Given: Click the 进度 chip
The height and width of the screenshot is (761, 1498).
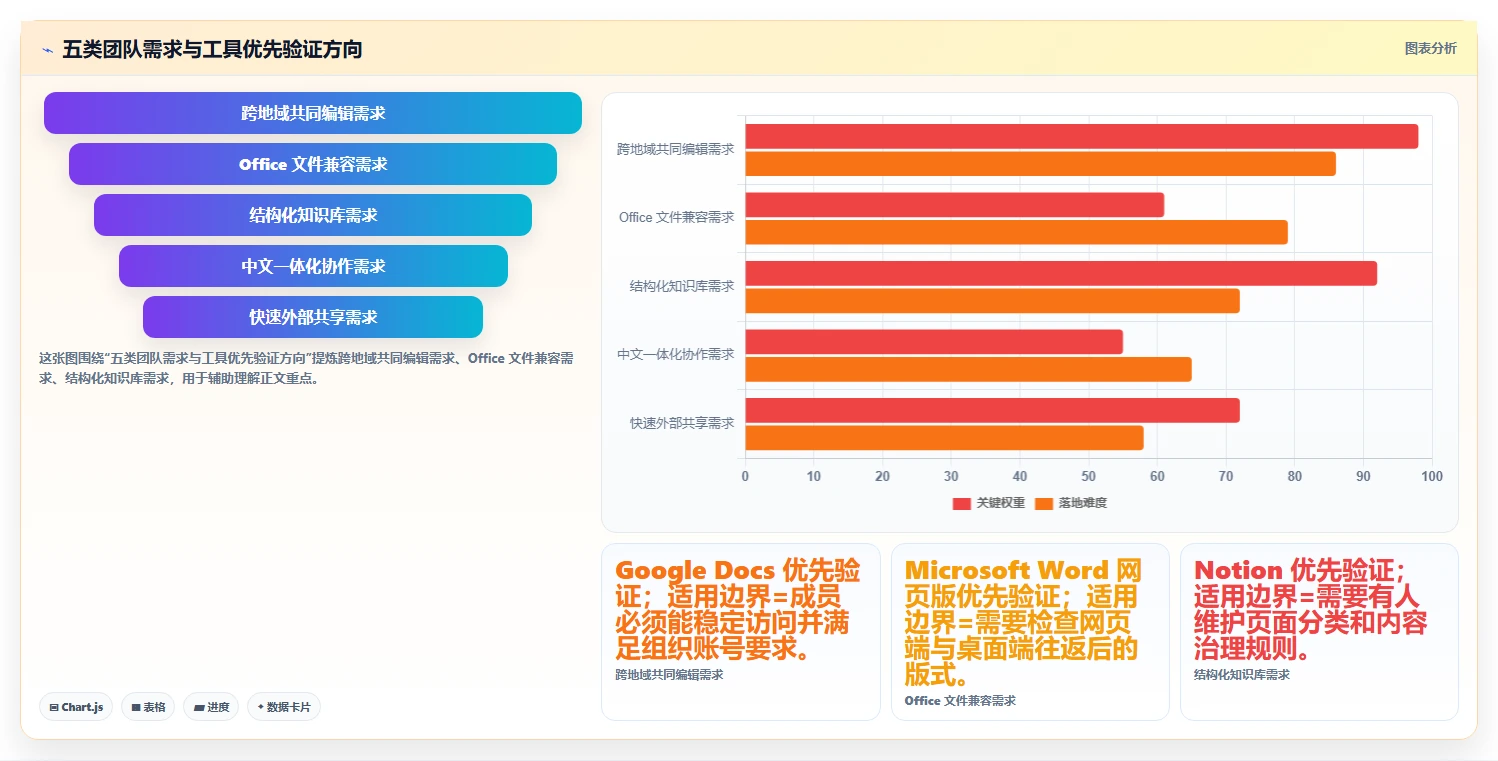Looking at the screenshot, I should 211,707.
